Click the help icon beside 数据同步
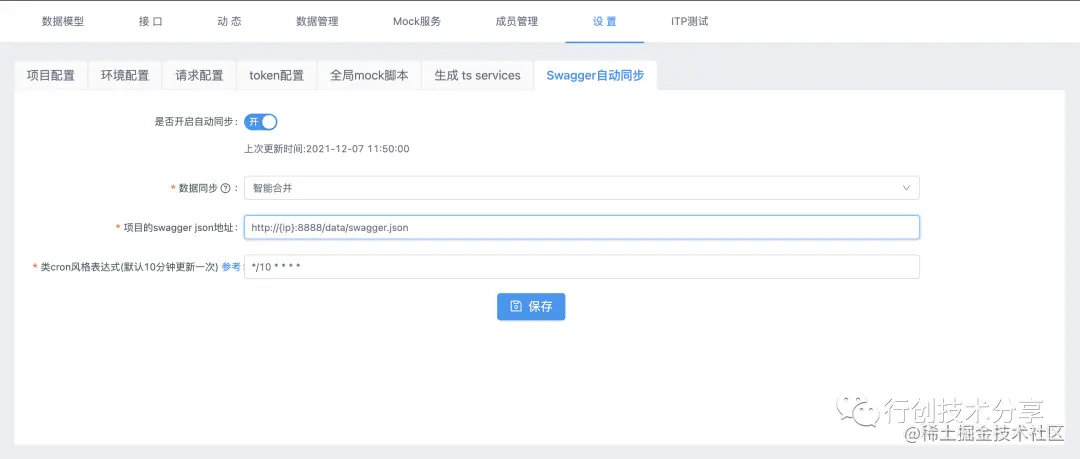 click(x=225, y=188)
